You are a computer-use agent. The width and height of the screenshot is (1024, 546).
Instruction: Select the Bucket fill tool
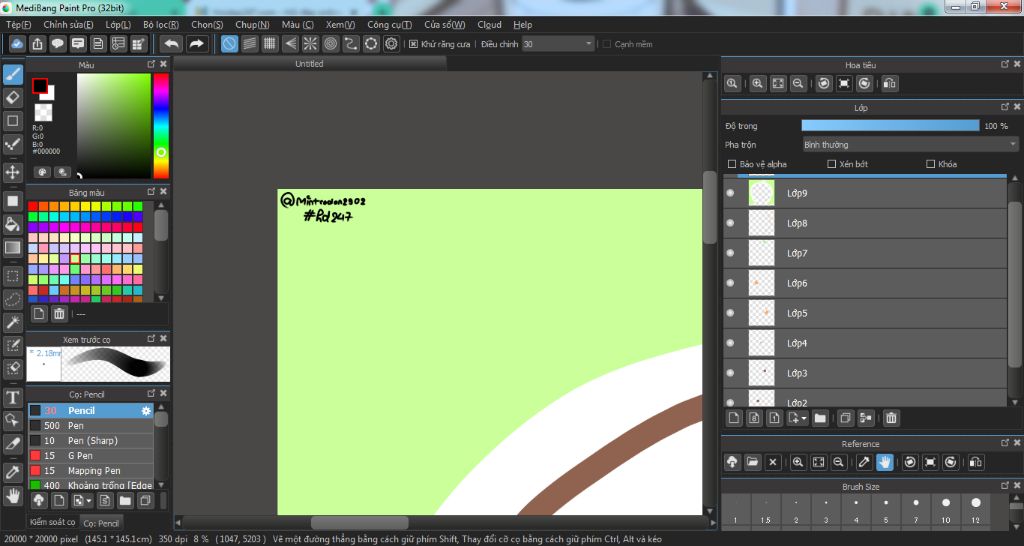[12, 224]
